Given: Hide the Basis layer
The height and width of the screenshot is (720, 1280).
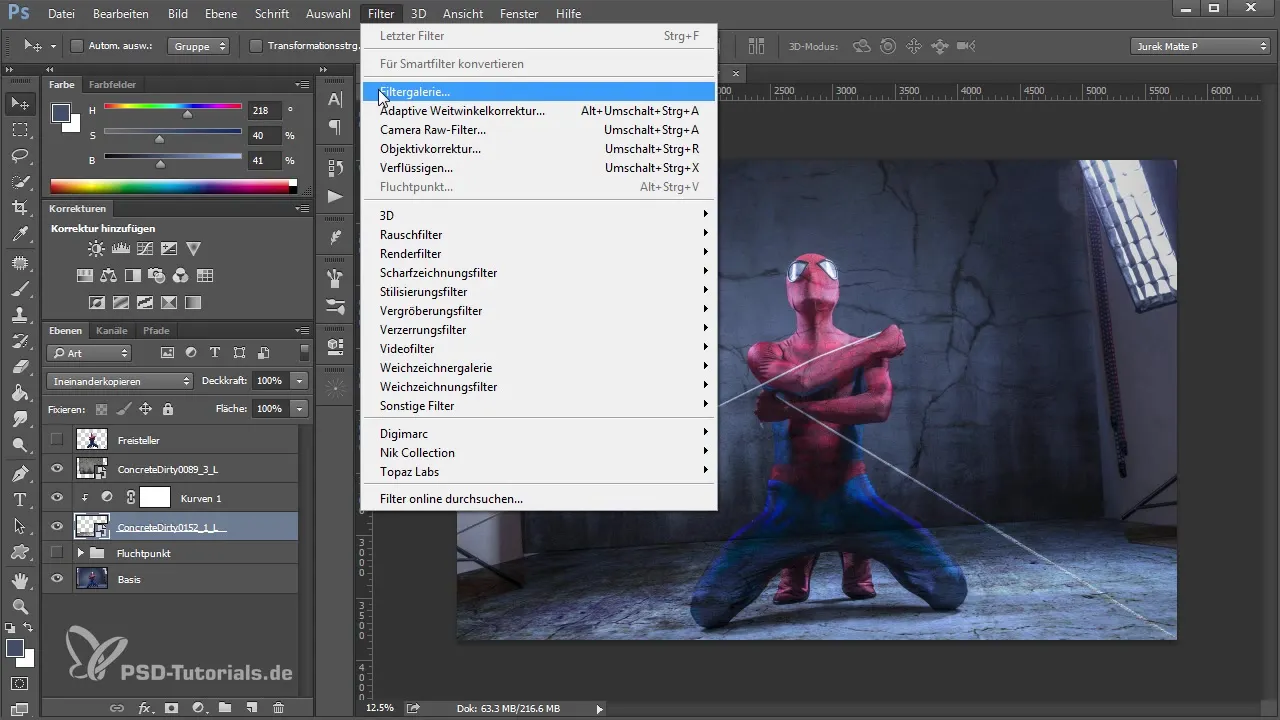Looking at the screenshot, I should pos(57,578).
